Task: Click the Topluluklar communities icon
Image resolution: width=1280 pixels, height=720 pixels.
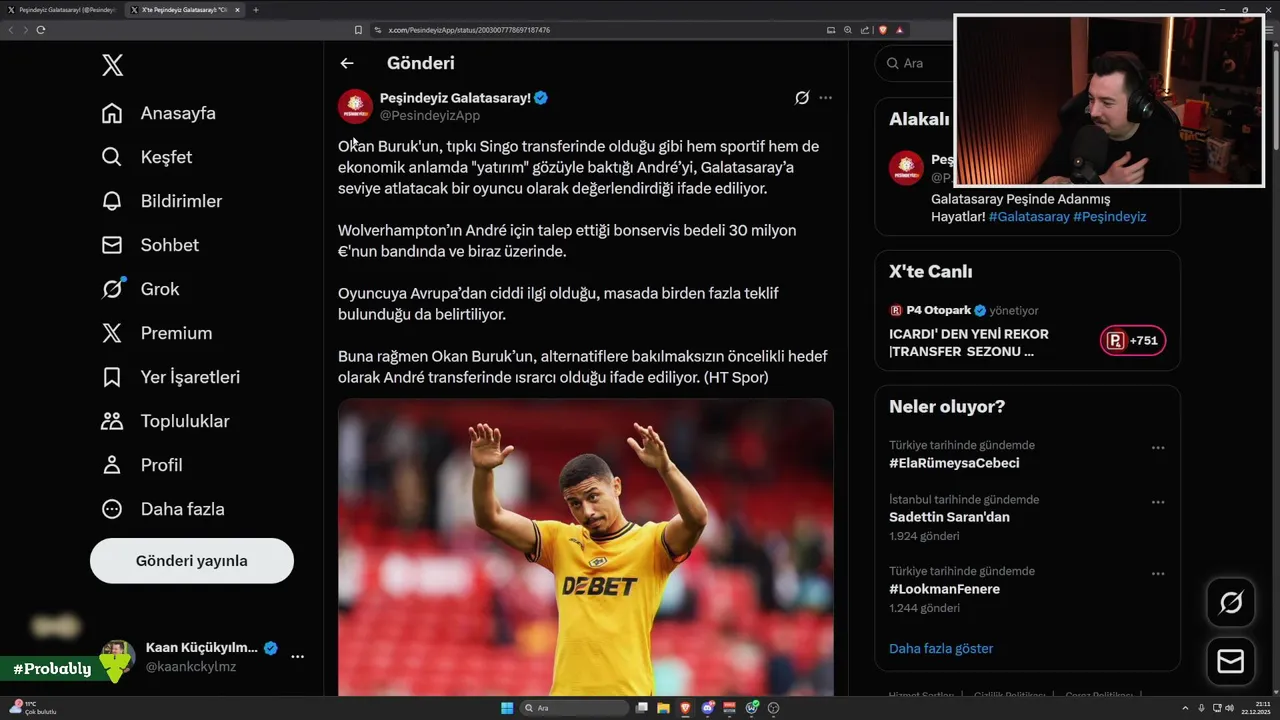Action: (112, 421)
